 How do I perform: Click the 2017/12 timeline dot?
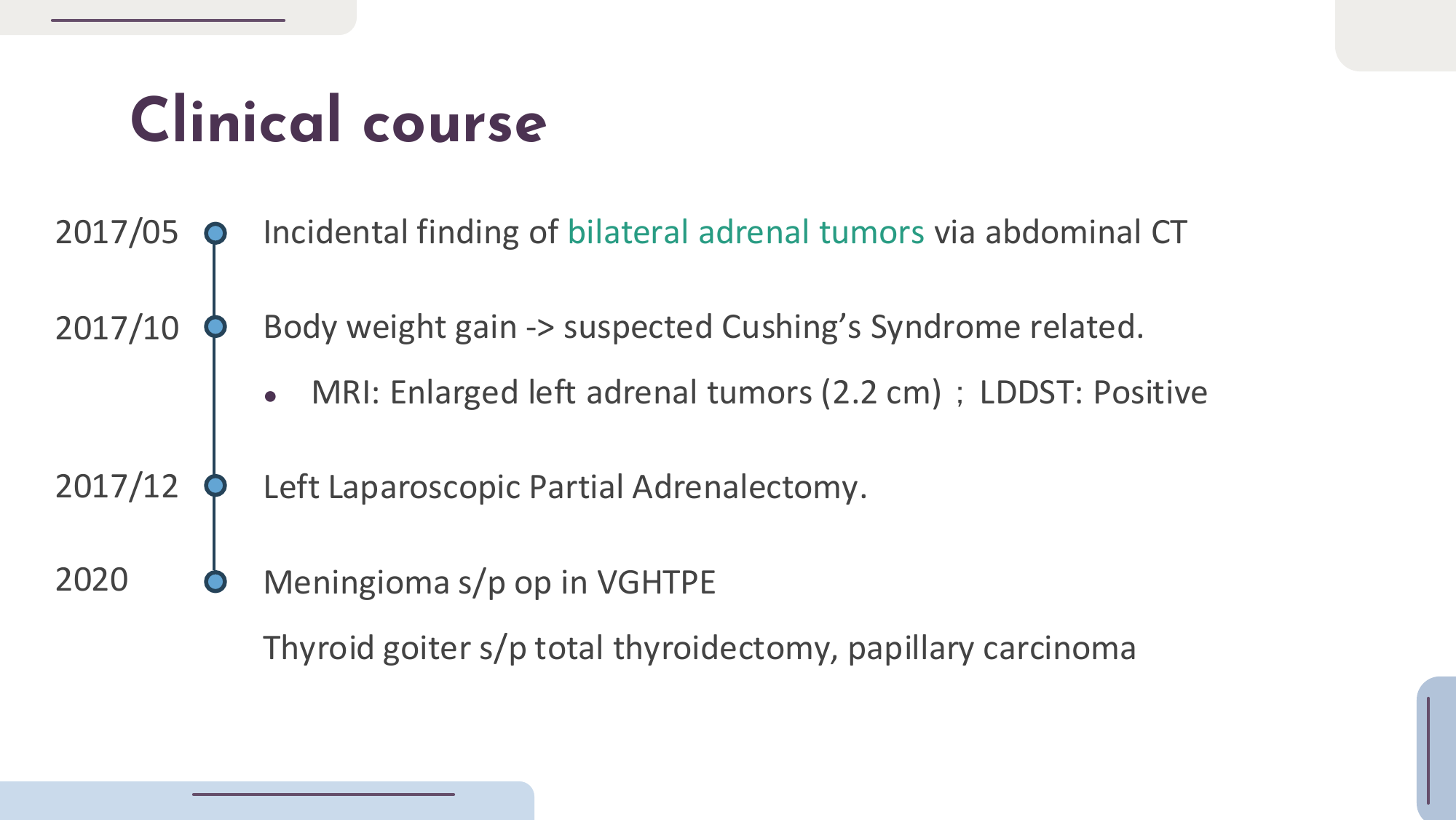pyautogui.click(x=215, y=486)
